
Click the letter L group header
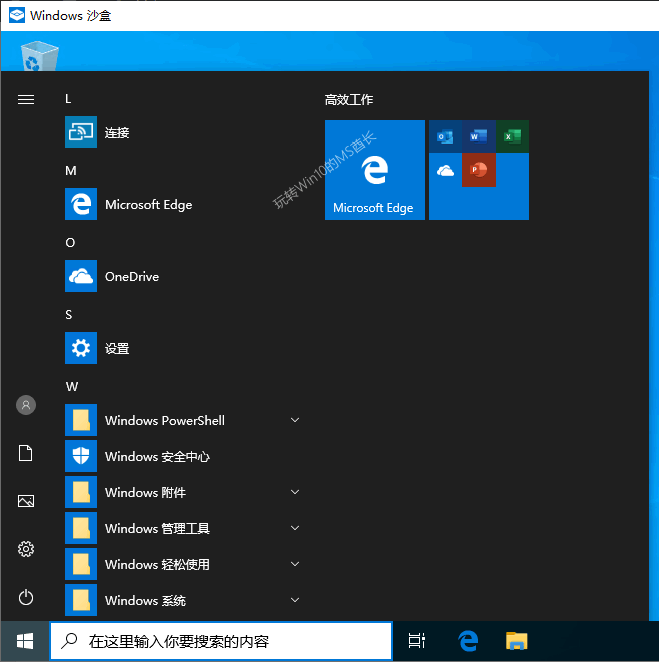pos(68,99)
